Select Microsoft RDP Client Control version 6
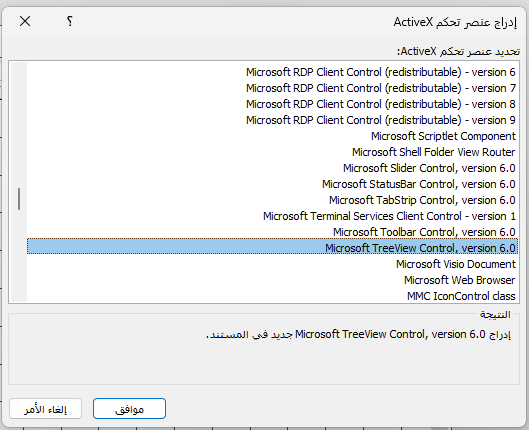The width and height of the screenshot is (529, 430). 272,72
